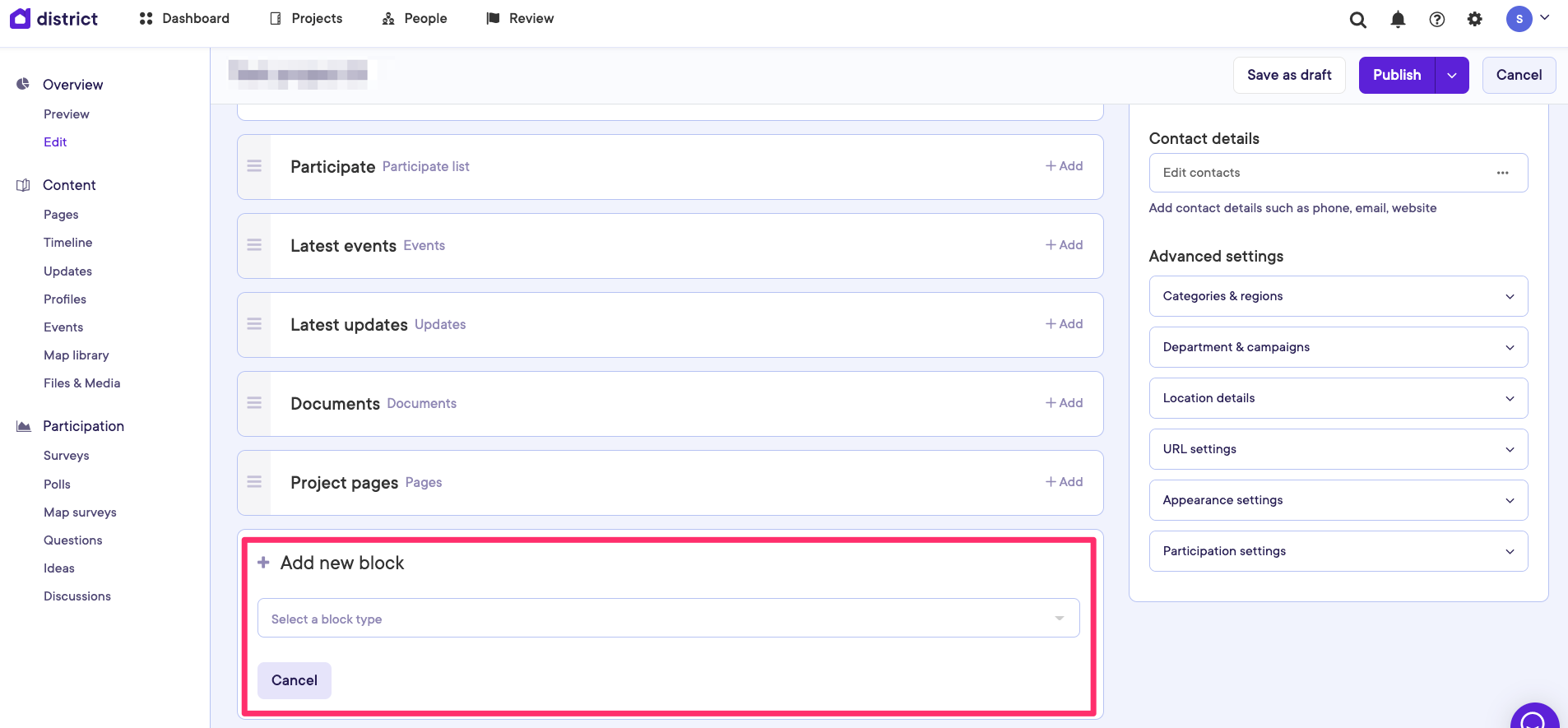Expand the URL settings section

(x=1338, y=449)
